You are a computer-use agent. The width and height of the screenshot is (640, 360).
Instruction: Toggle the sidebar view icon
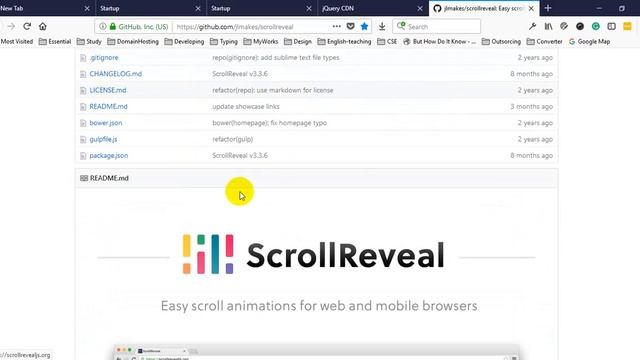click(611, 27)
